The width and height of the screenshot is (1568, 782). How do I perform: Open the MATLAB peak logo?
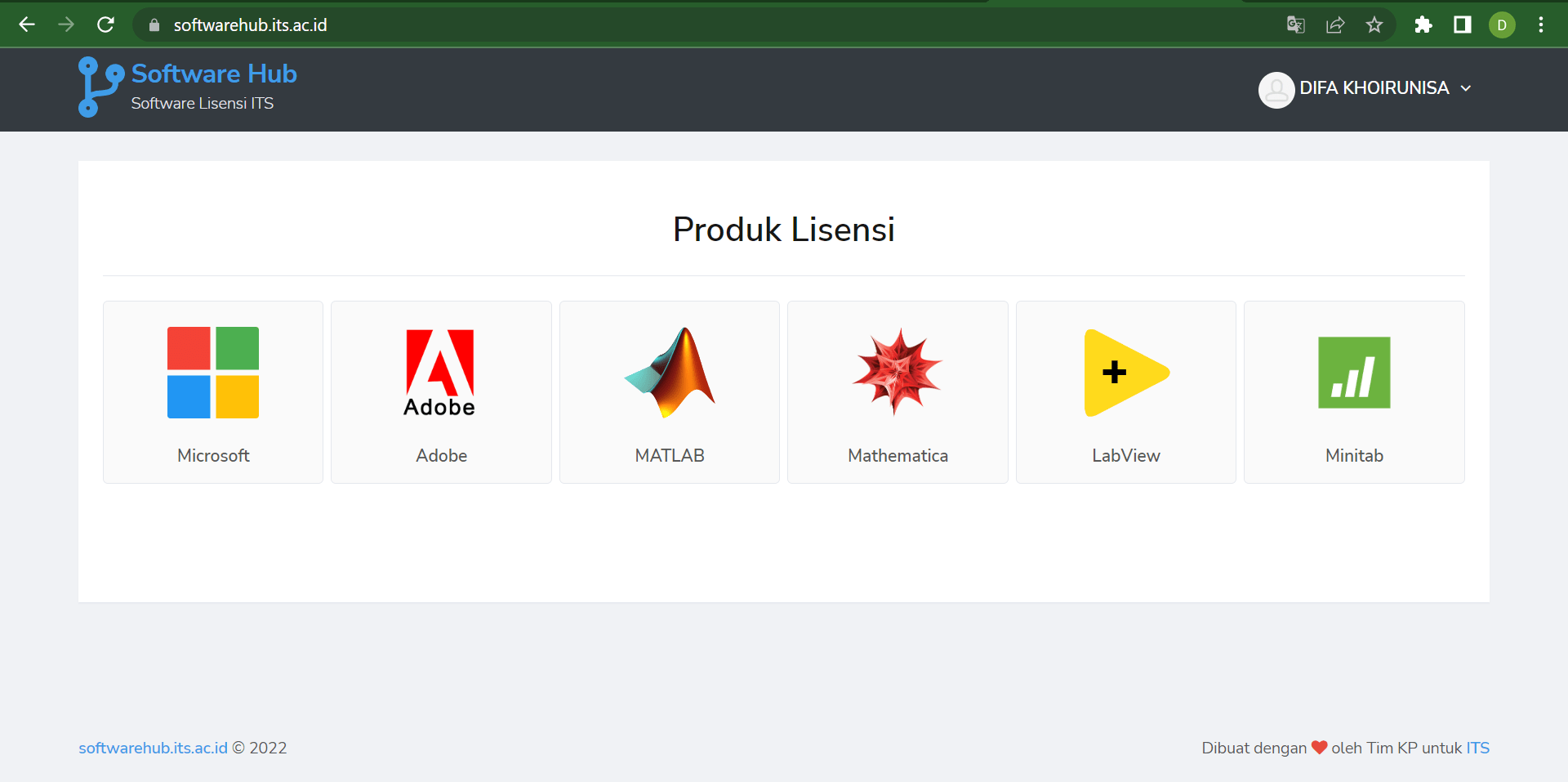click(670, 373)
